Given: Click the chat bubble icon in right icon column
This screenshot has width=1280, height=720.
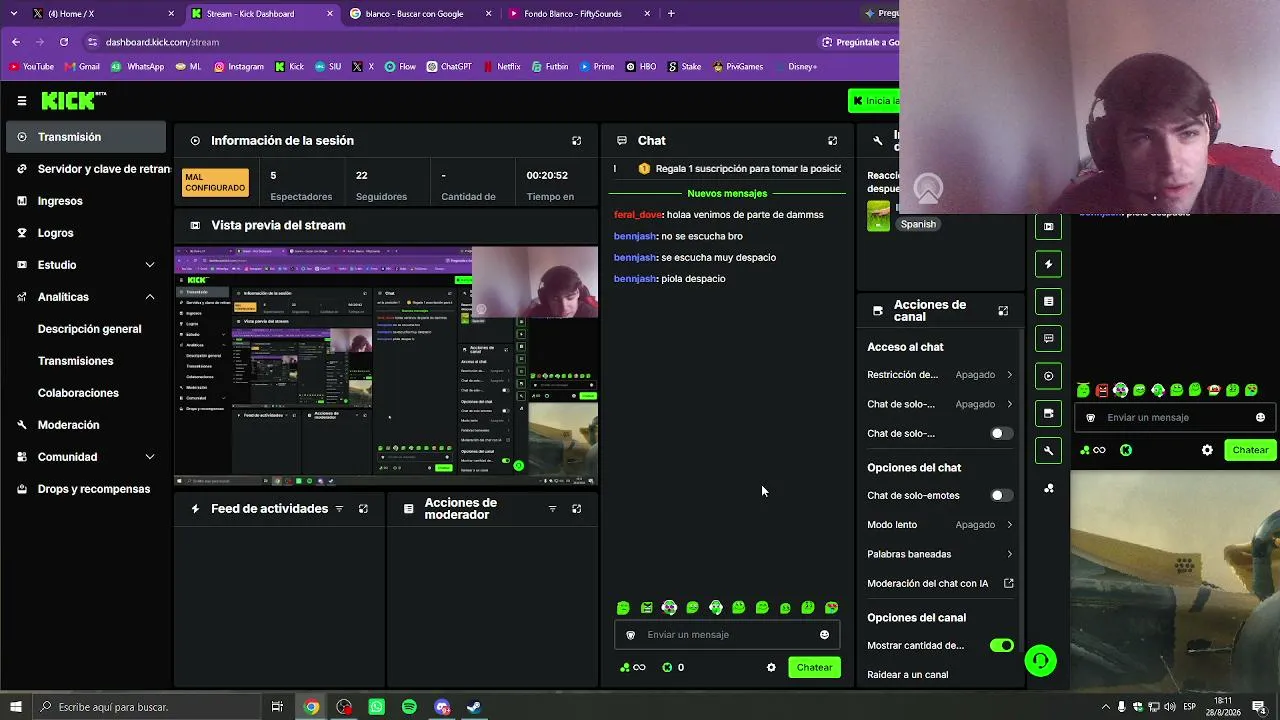Looking at the screenshot, I should (1048, 338).
